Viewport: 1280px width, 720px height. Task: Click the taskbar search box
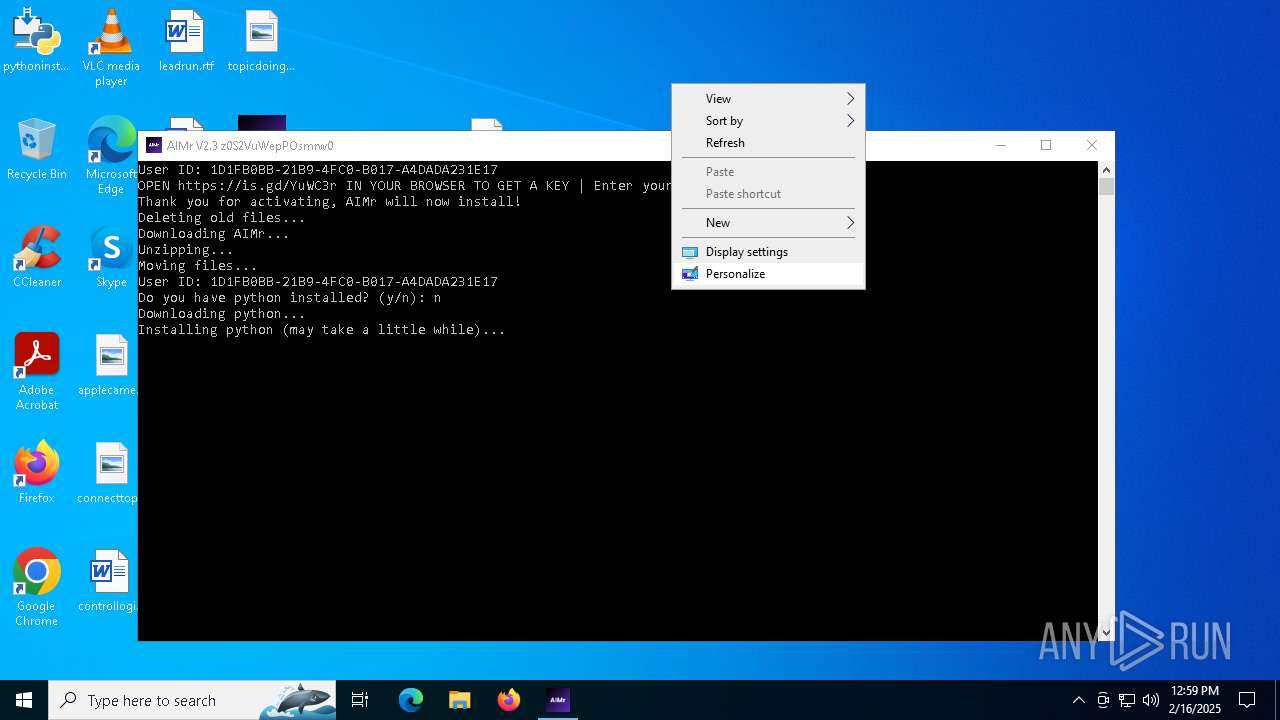192,700
